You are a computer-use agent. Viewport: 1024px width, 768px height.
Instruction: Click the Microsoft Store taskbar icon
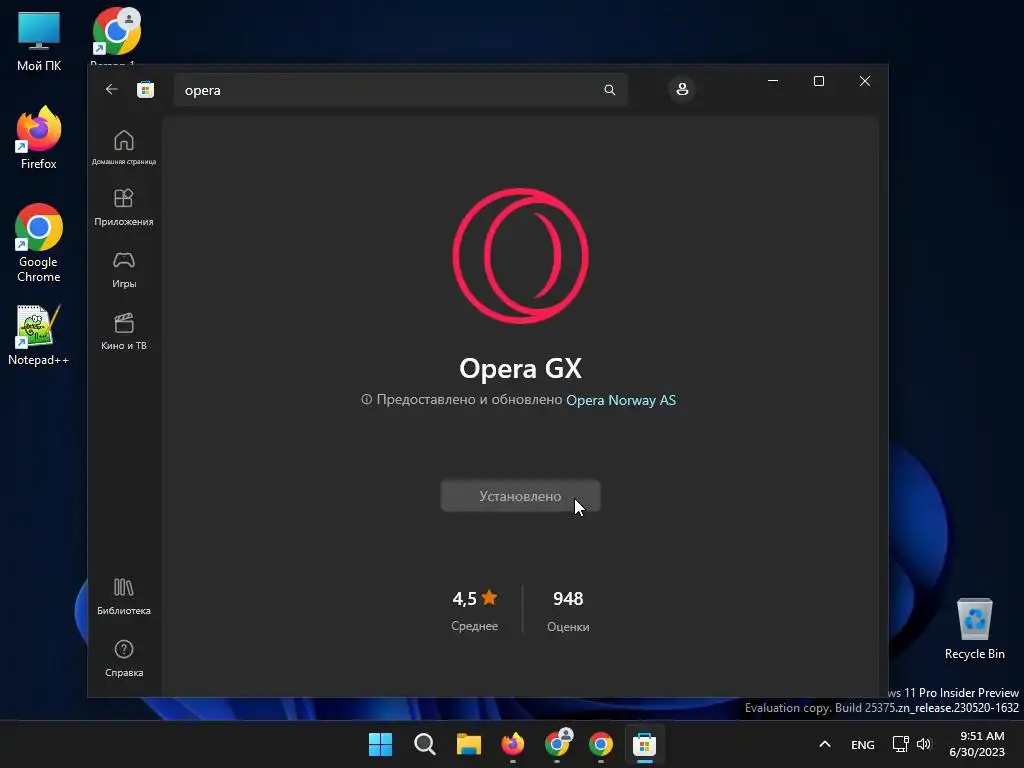pos(645,744)
